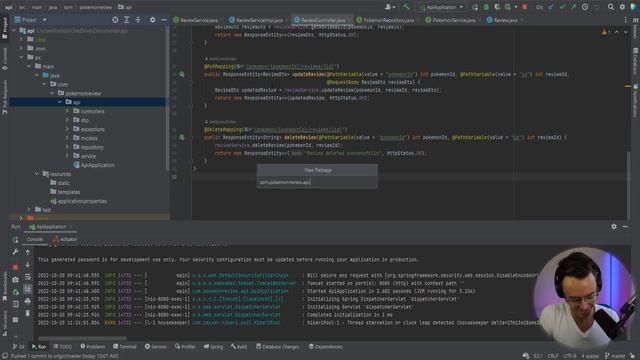Click Scroll up arrow in console toolbar
The image size is (640, 360).
(x=28, y=252)
